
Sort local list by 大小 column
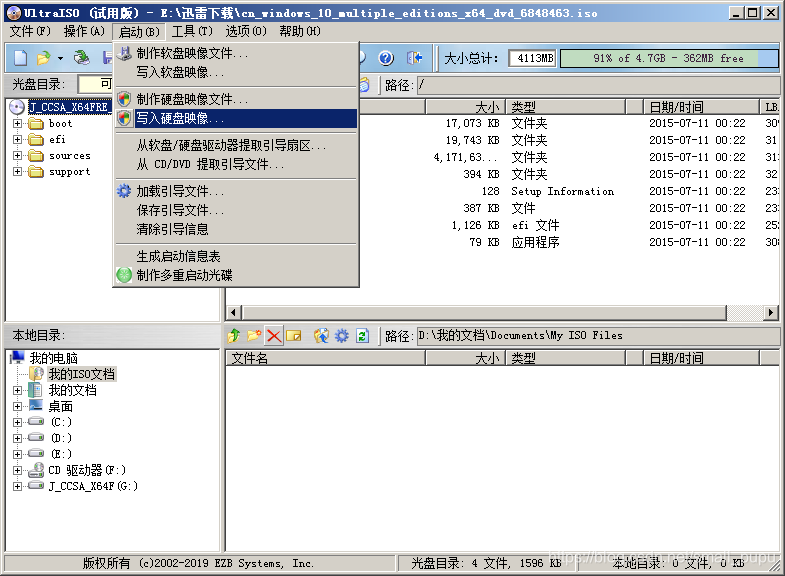click(x=466, y=358)
